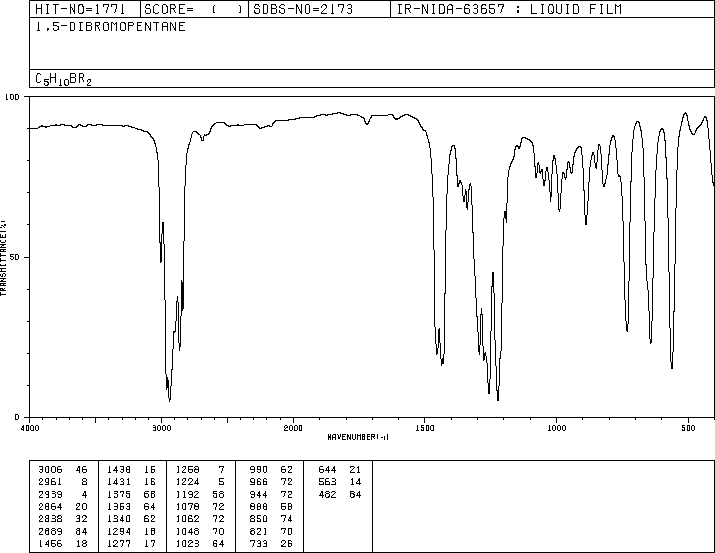
Task: Select peak 1438 in the peak table
Action: [x=119, y=470]
